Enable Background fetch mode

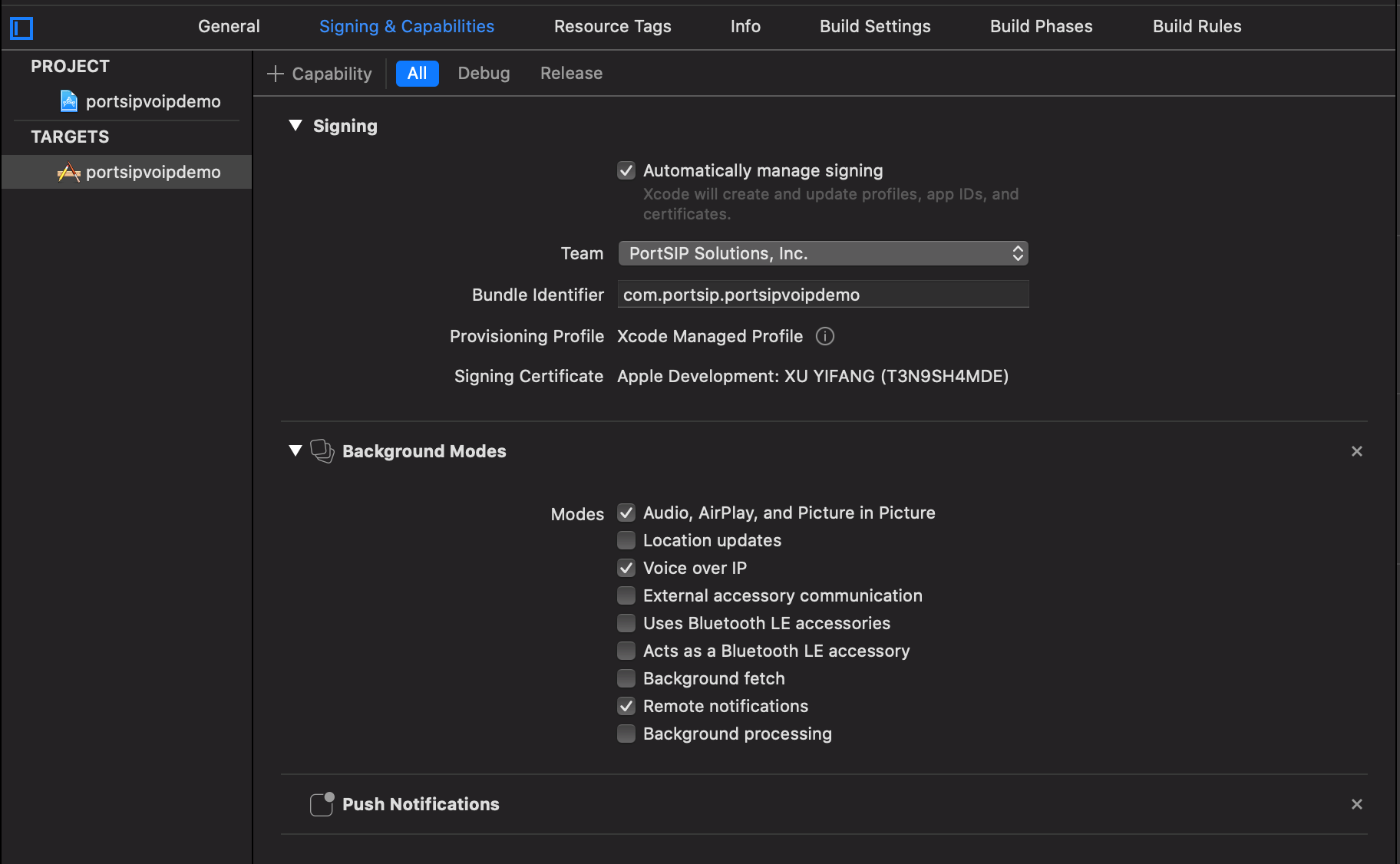pyautogui.click(x=626, y=678)
